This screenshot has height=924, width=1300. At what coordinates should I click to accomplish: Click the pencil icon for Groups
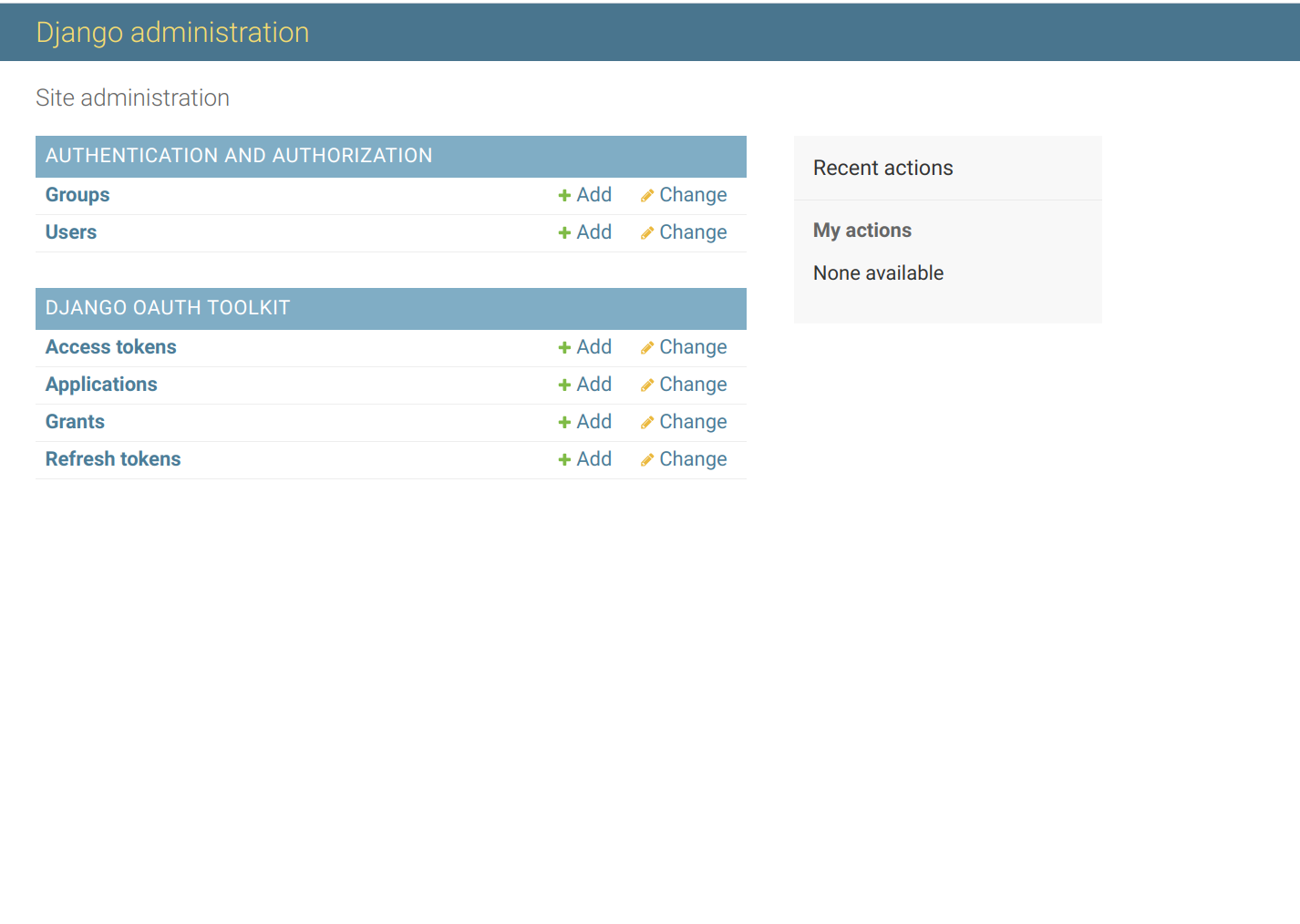(x=646, y=196)
